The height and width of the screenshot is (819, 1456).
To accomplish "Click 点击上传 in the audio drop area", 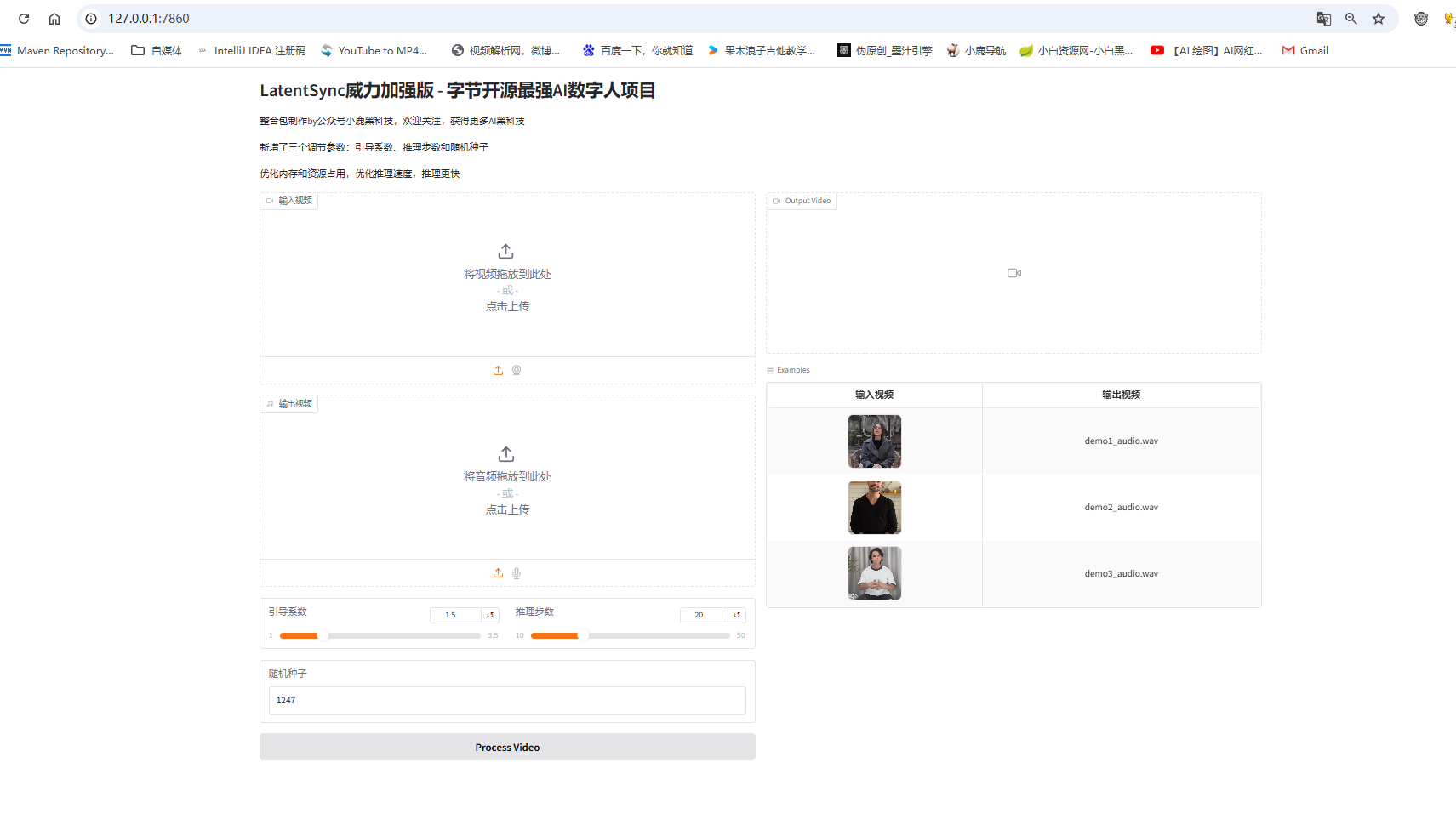I will click(x=507, y=509).
